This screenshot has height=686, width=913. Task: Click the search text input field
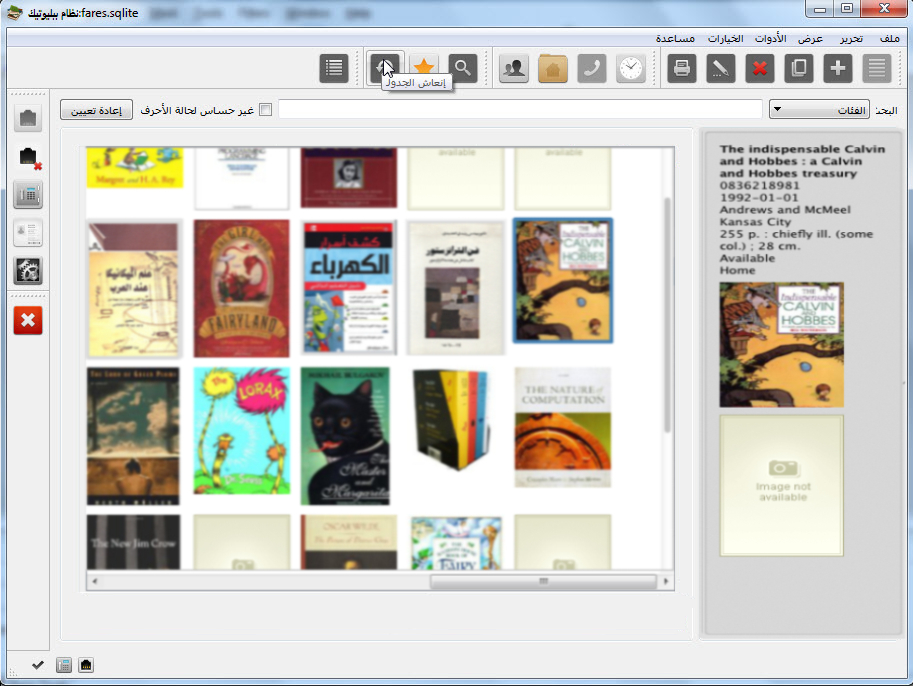[520, 109]
